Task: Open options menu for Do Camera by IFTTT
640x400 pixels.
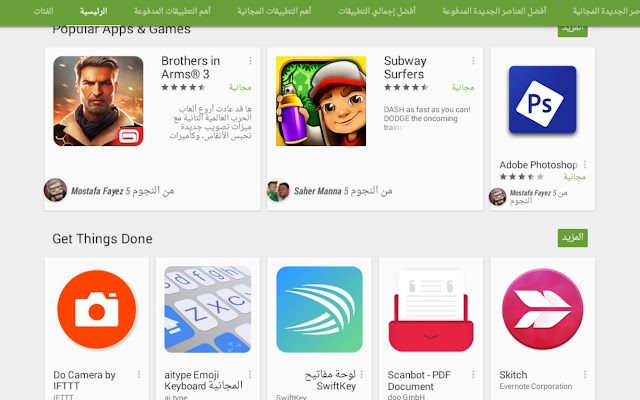Action: click(x=139, y=374)
